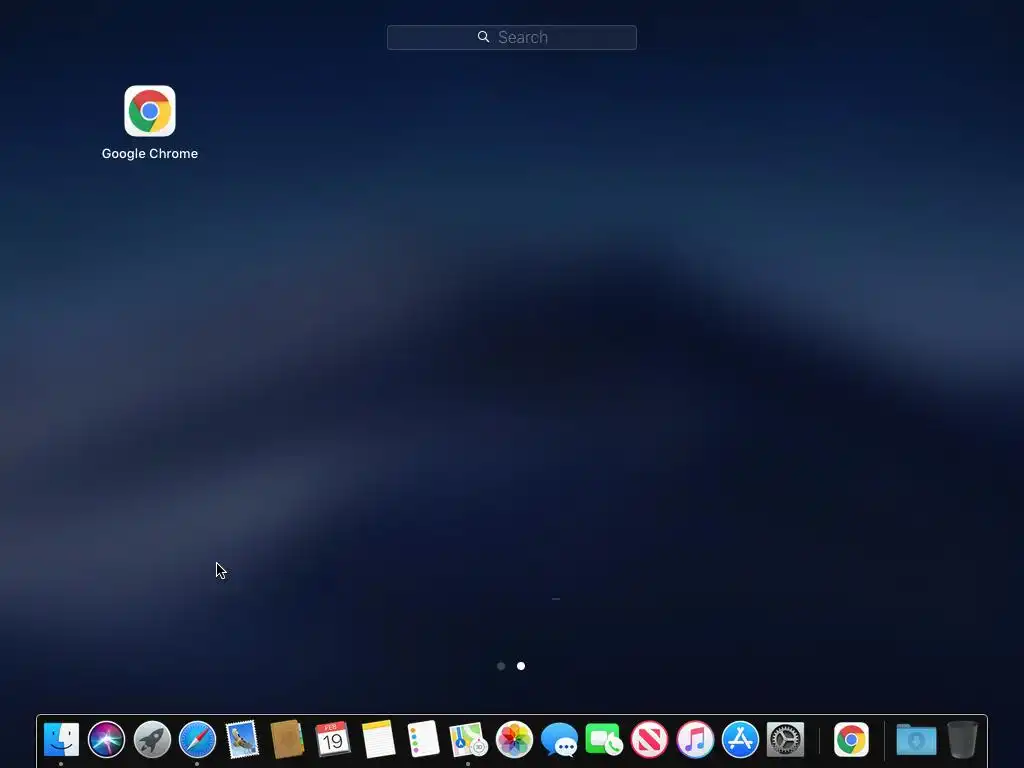Open Photos from the Dock
The image size is (1024, 768).
[514, 740]
